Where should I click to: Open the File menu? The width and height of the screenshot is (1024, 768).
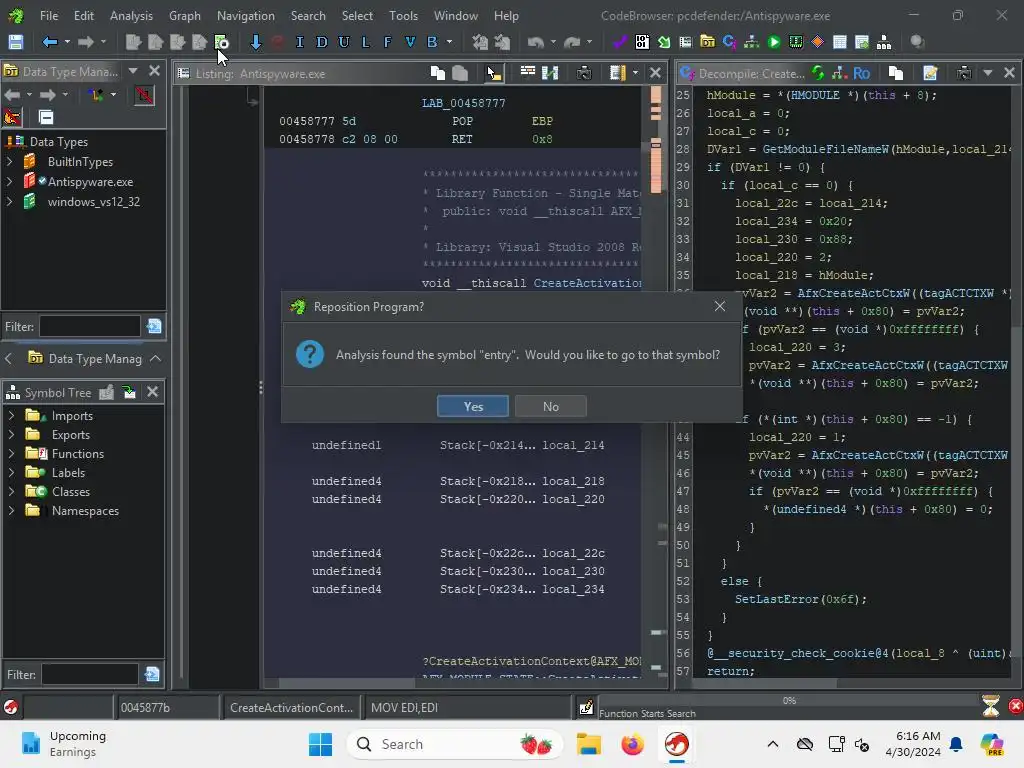coord(49,16)
